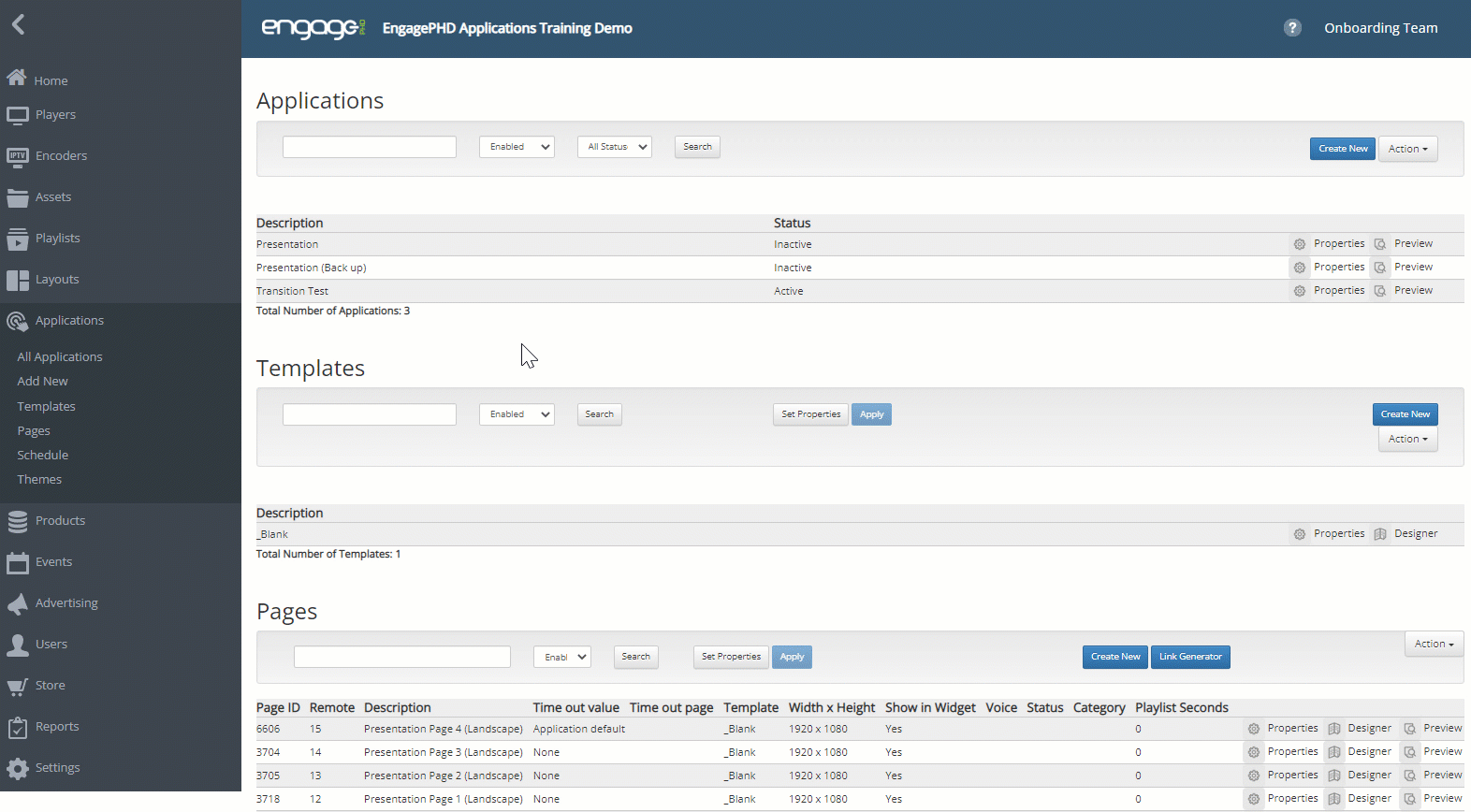The image size is (1471, 812).
Task: Open Properties gear for Transition Test
Action: pos(1300,291)
